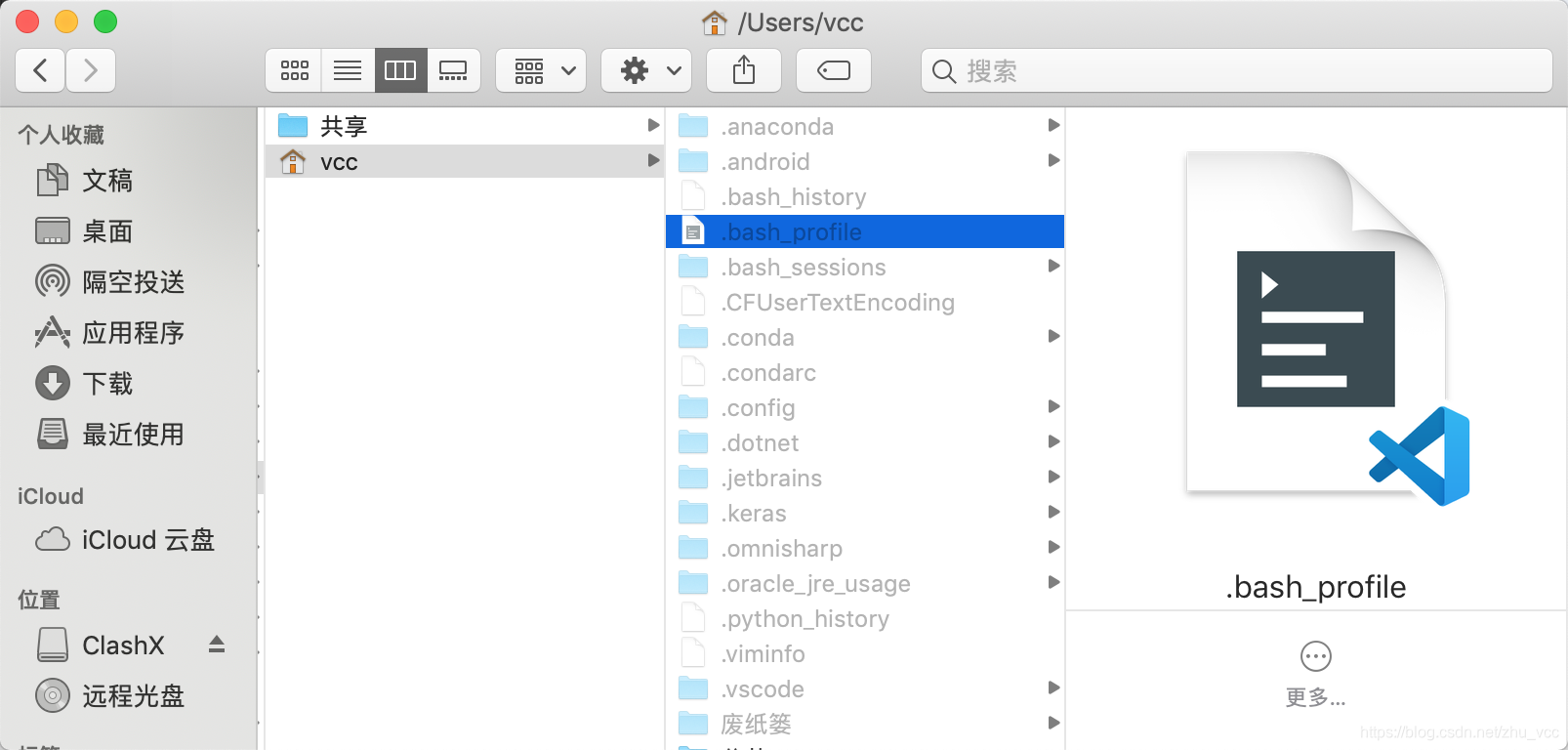Select the .bash_sessions folder
Image resolution: width=1568 pixels, height=750 pixels.
pyautogui.click(x=865, y=267)
